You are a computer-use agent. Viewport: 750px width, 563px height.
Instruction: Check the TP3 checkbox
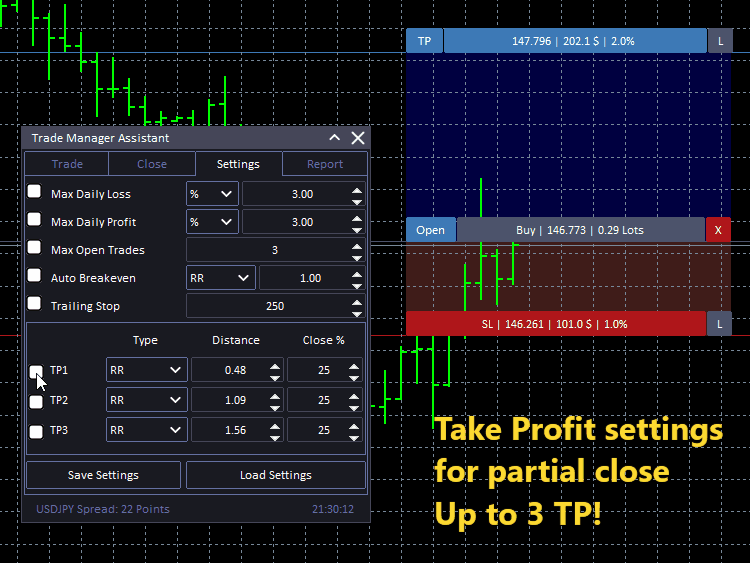(36, 432)
